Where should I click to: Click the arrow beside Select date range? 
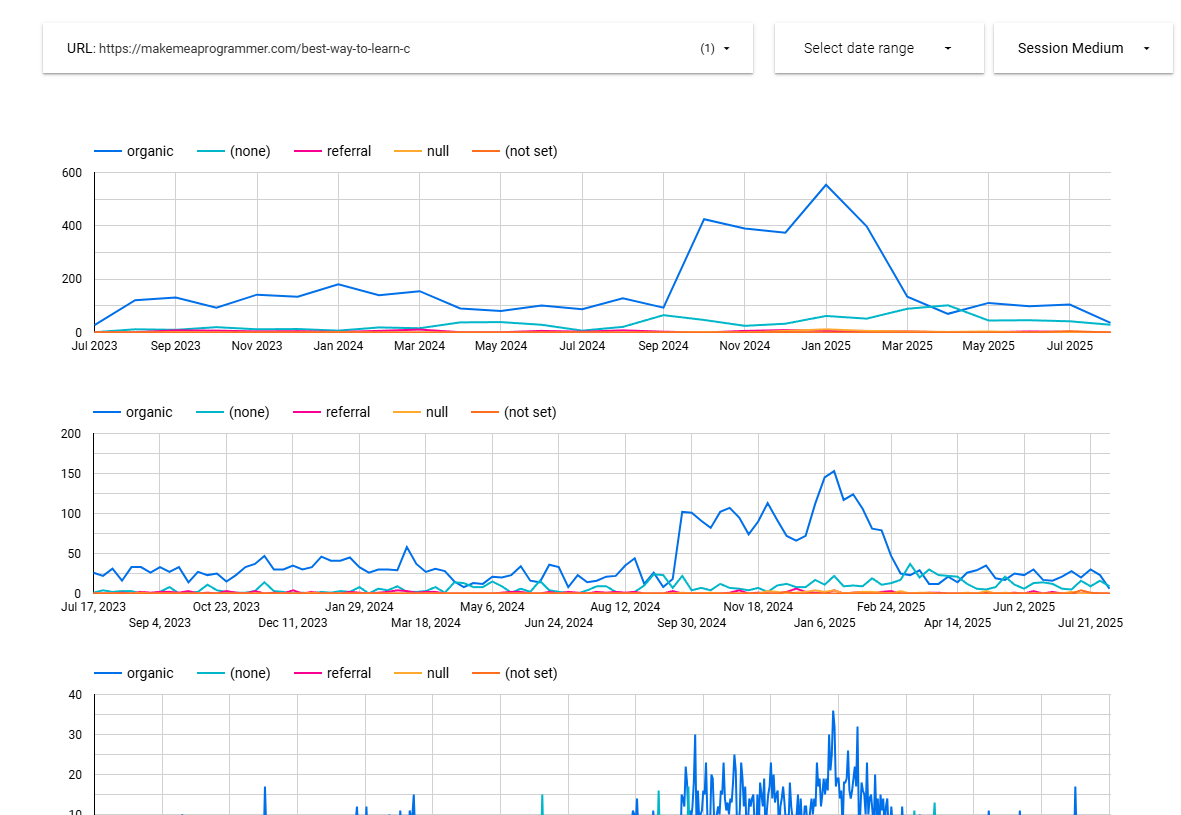pos(947,48)
